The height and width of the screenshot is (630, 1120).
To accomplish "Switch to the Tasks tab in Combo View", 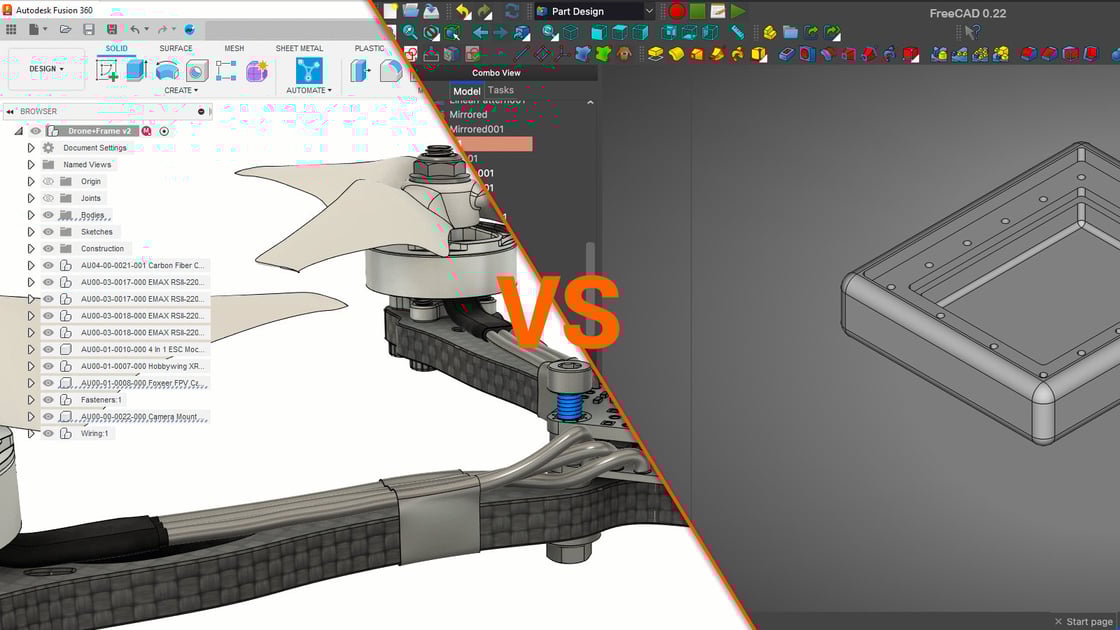I will (500, 90).
